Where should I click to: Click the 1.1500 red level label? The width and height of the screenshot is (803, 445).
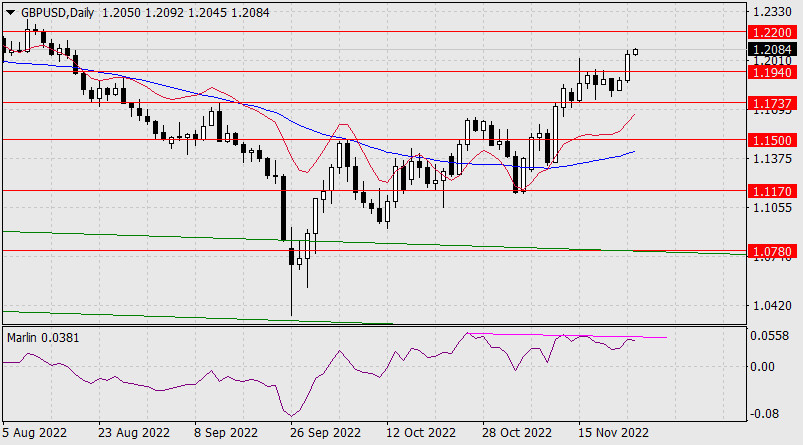click(x=772, y=140)
